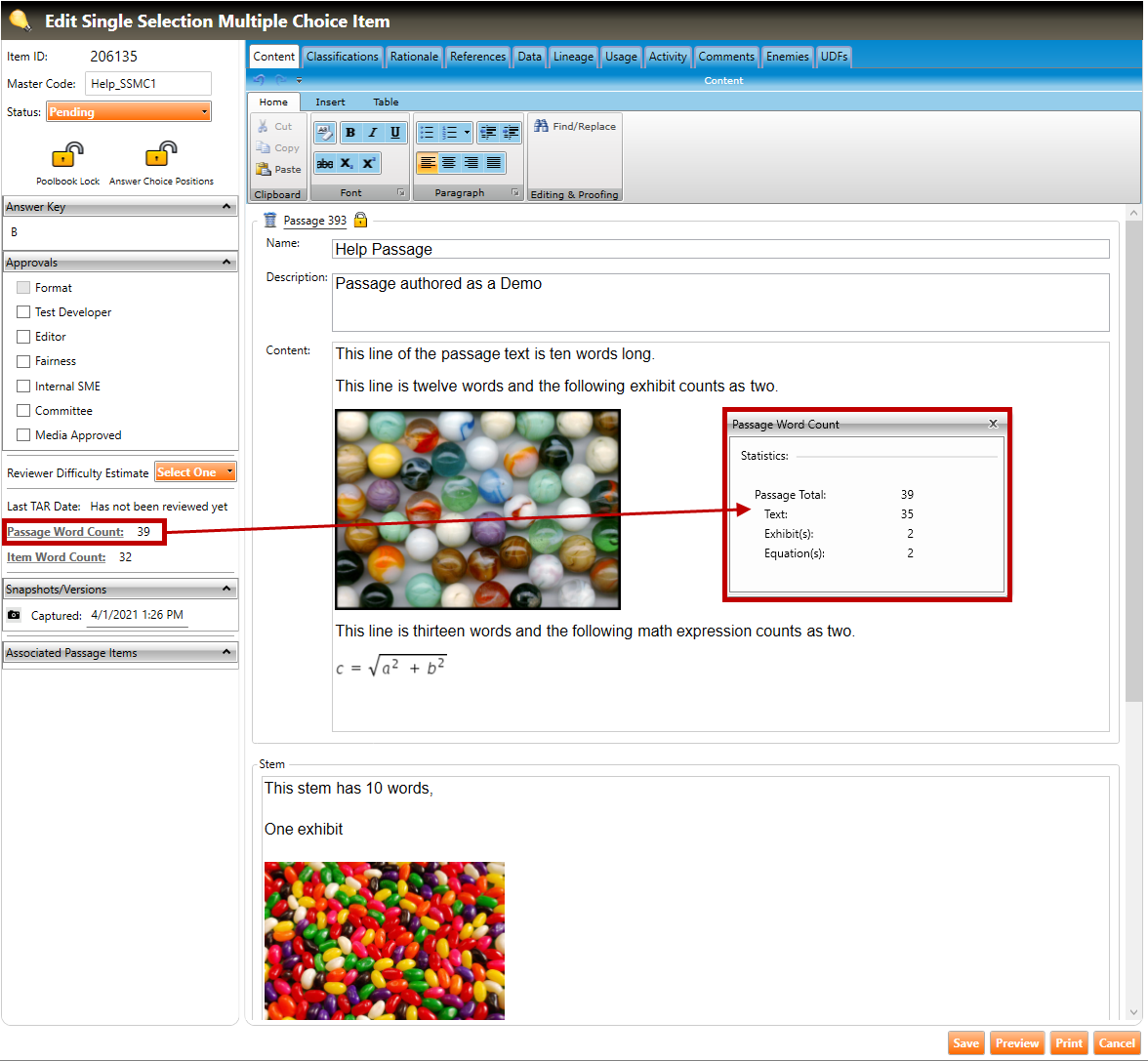Image resolution: width=1148 pixels, height=1061 pixels.
Task: Toggle bold formatting in the Font group
Action: click(x=349, y=133)
